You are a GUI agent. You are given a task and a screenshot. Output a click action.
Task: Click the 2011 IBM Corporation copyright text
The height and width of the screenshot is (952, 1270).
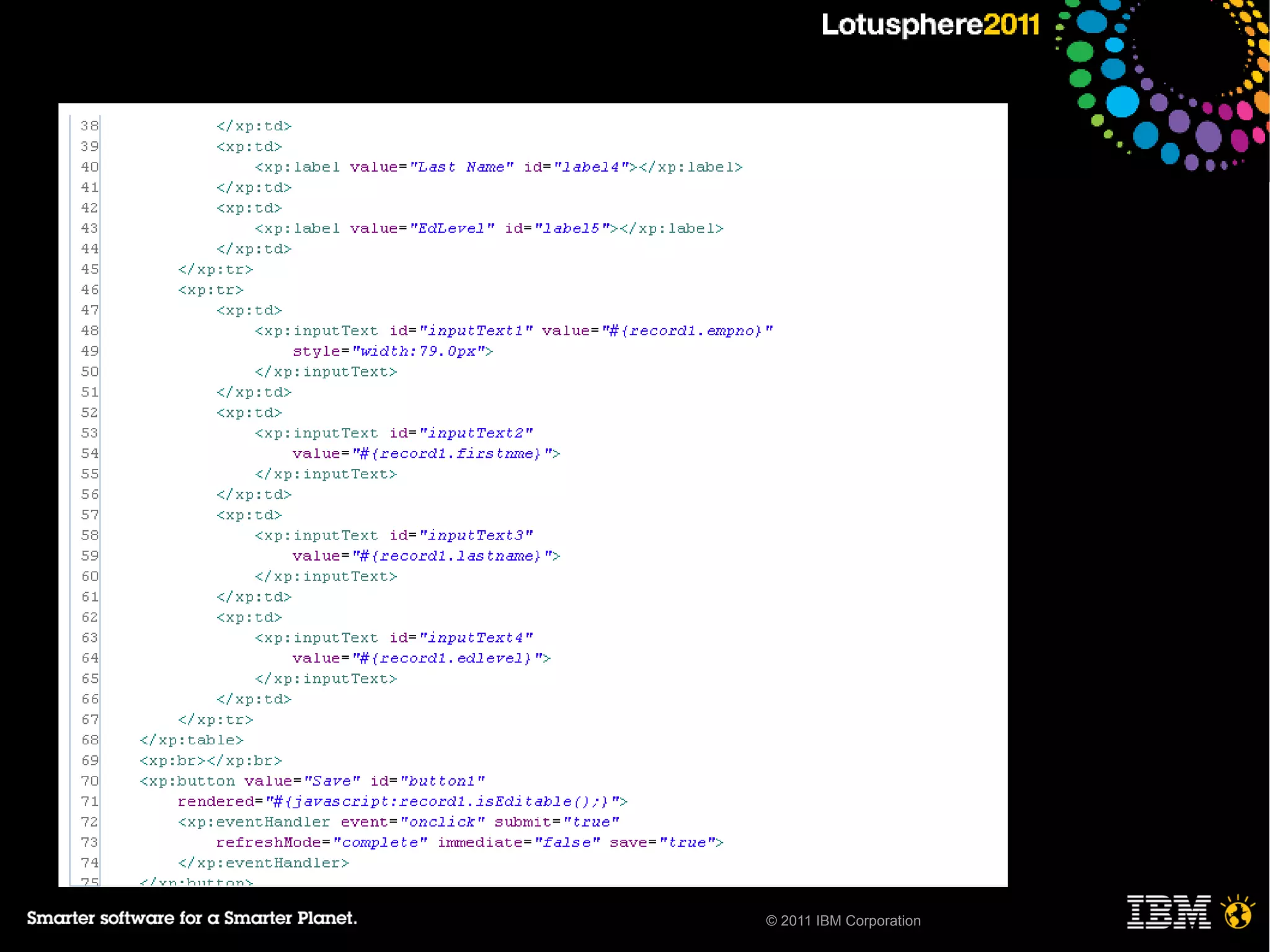[x=843, y=920]
